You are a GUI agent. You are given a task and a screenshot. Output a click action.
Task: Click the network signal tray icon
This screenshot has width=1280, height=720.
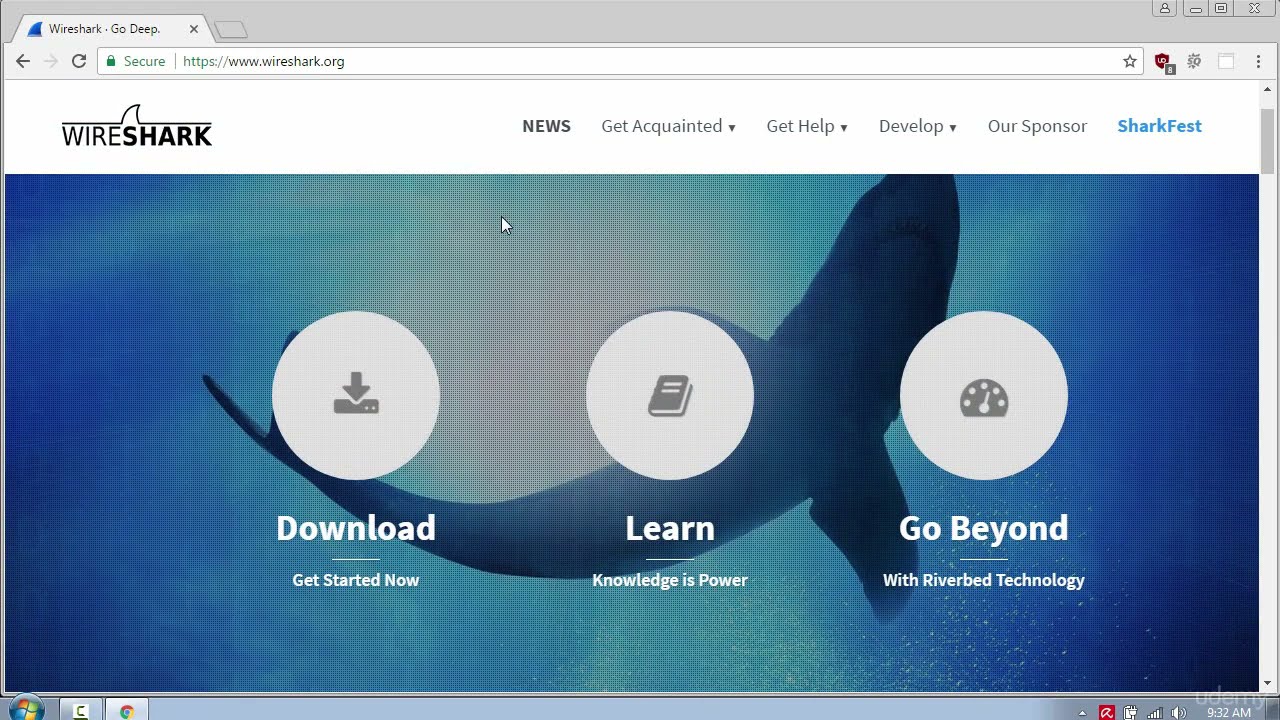point(1155,713)
